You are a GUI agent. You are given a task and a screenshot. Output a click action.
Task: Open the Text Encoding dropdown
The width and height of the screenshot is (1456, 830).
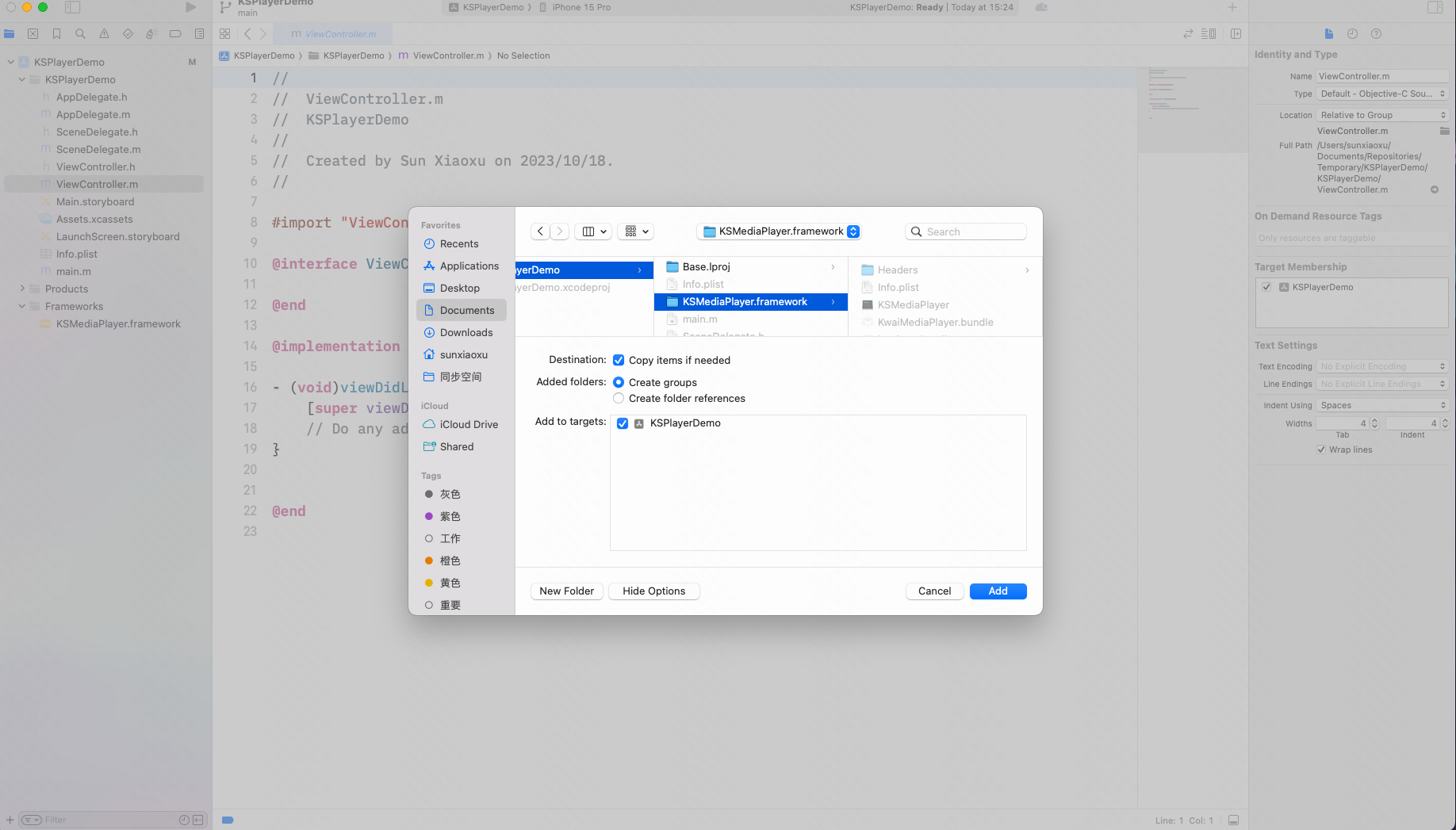[x=1382, y=366]
